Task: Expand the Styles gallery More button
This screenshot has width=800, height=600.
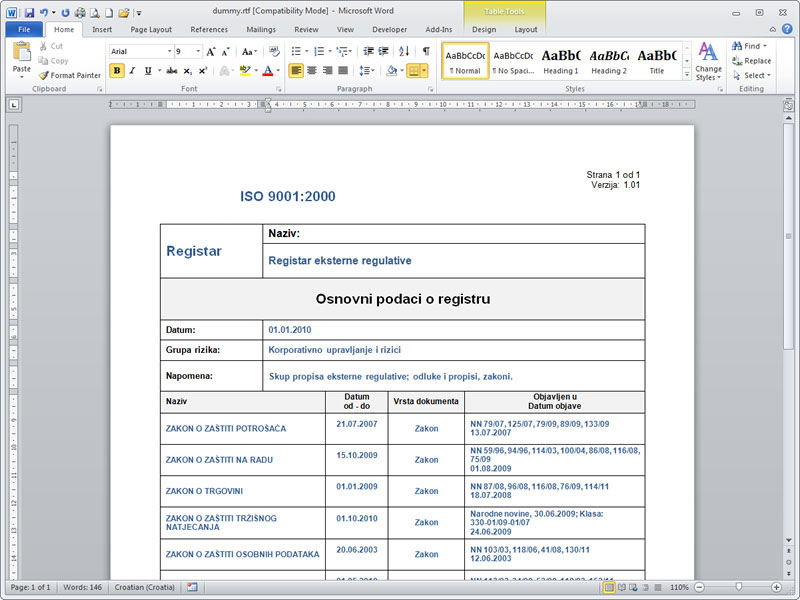Action: click(x=687, y=74)
